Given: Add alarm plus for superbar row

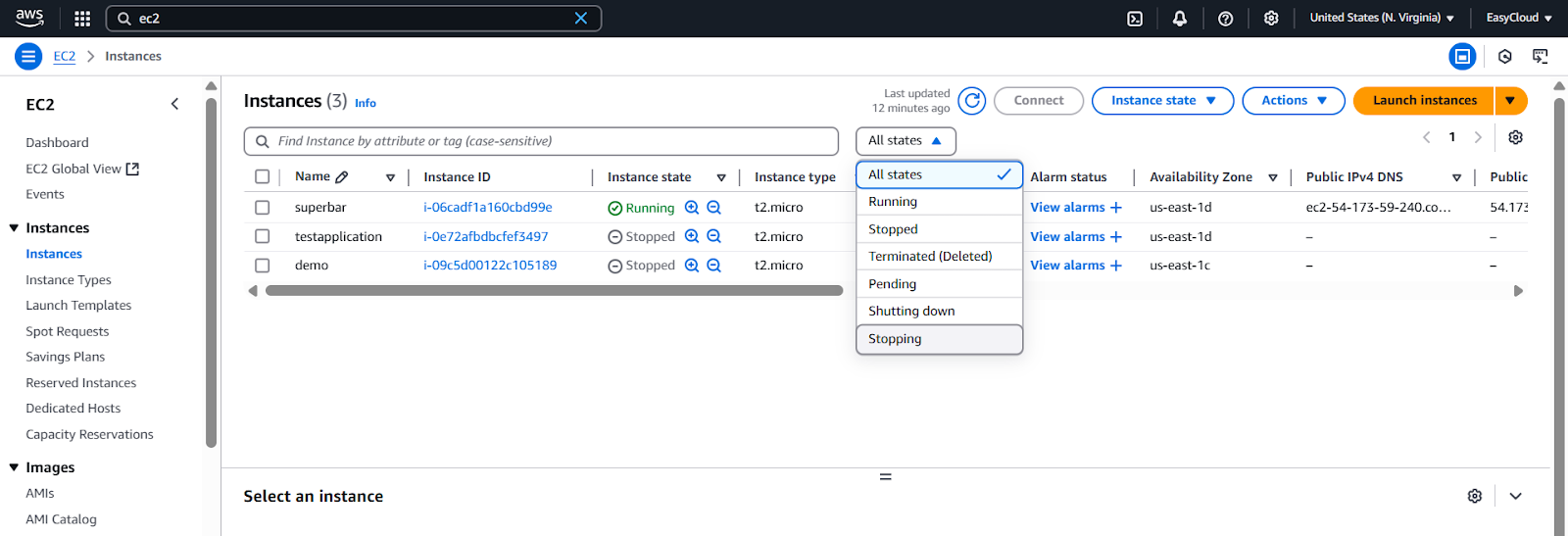Looking at the screenshot, I should [x=1115, y=208].
